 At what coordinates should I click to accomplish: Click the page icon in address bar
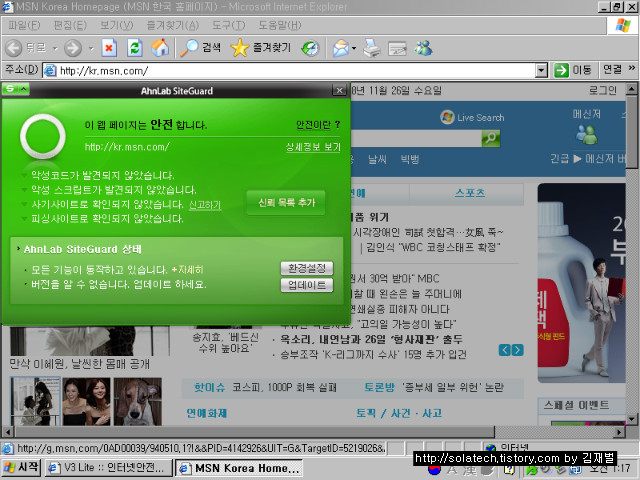50,71
